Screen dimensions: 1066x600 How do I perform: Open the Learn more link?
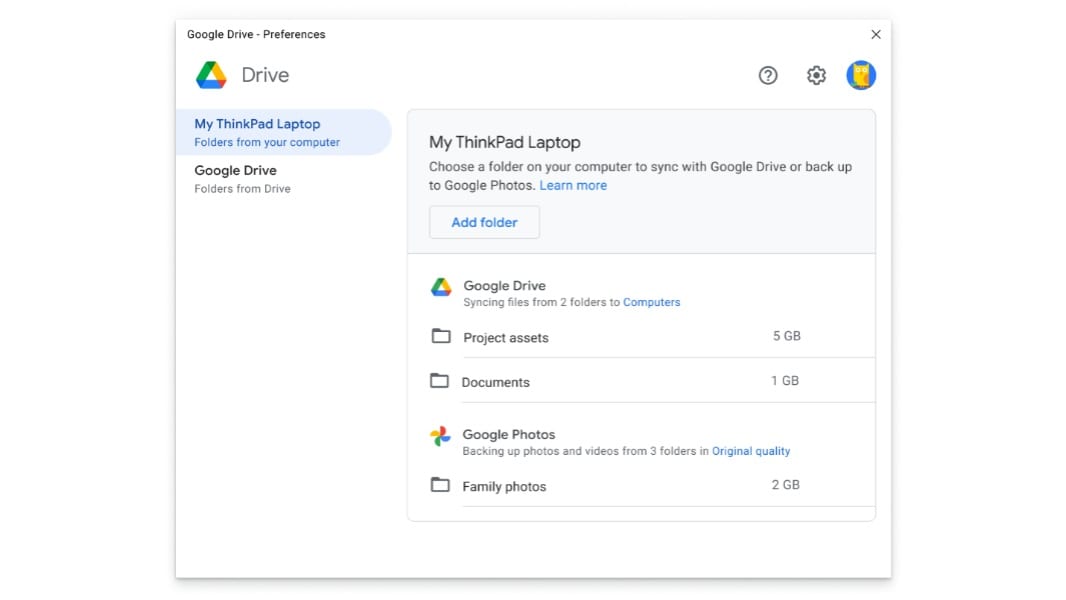[x=573, y=185]
